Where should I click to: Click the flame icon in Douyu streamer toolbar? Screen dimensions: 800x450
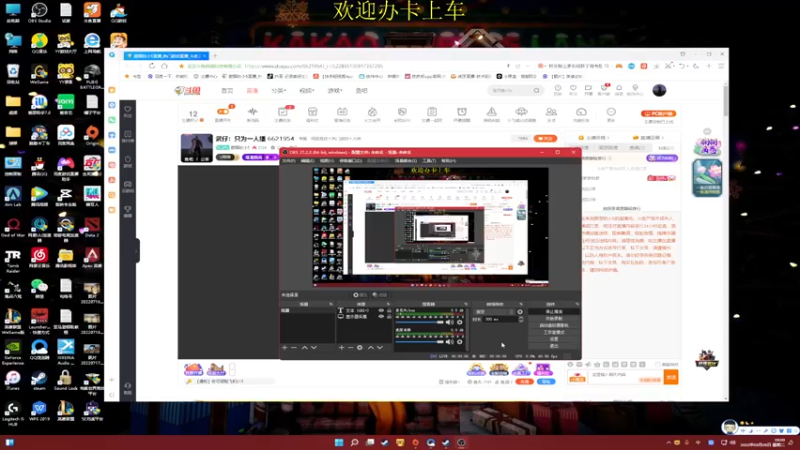(x=372, y=111)
